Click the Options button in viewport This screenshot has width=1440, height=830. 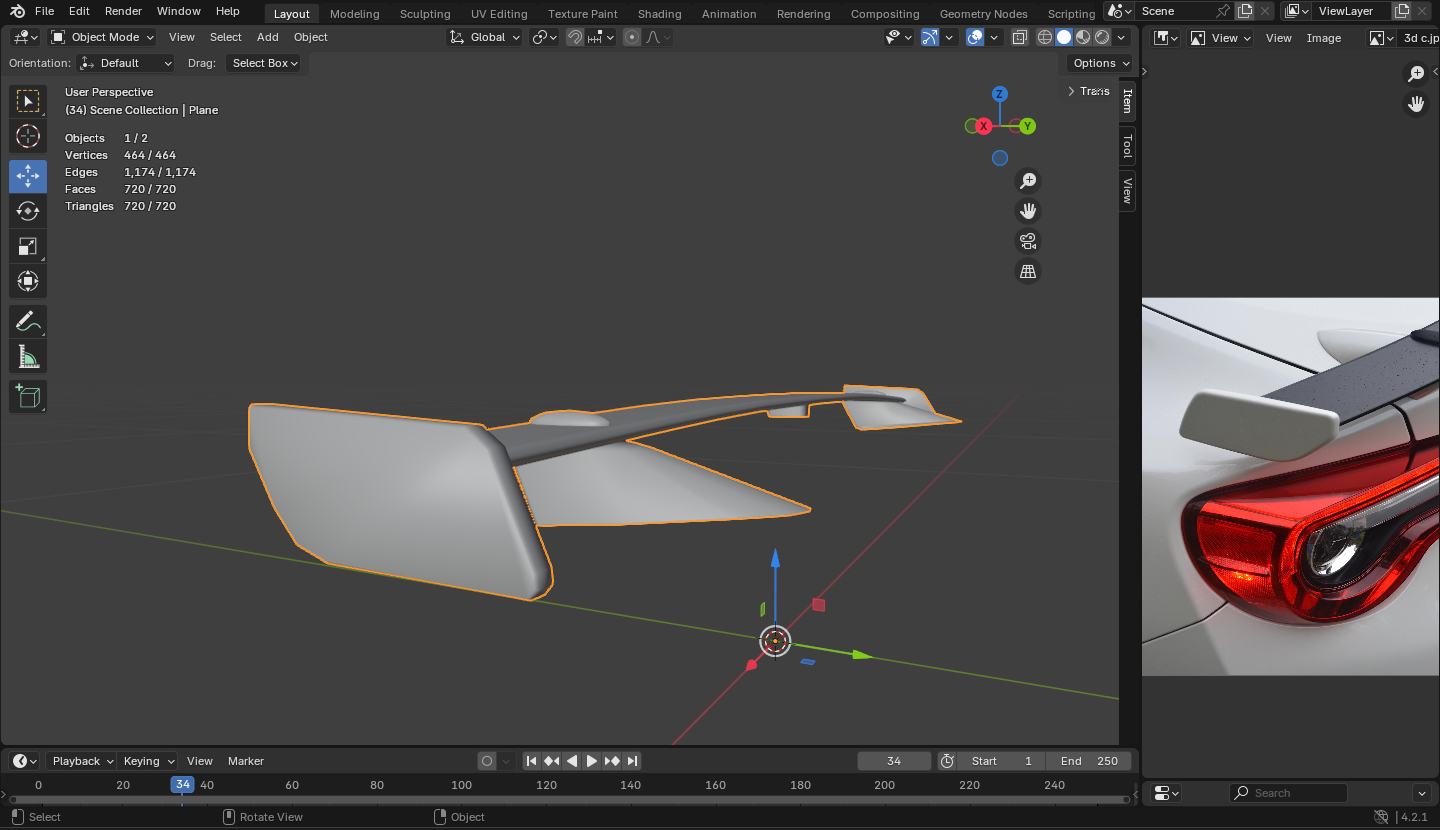(x=1100, y=63)
